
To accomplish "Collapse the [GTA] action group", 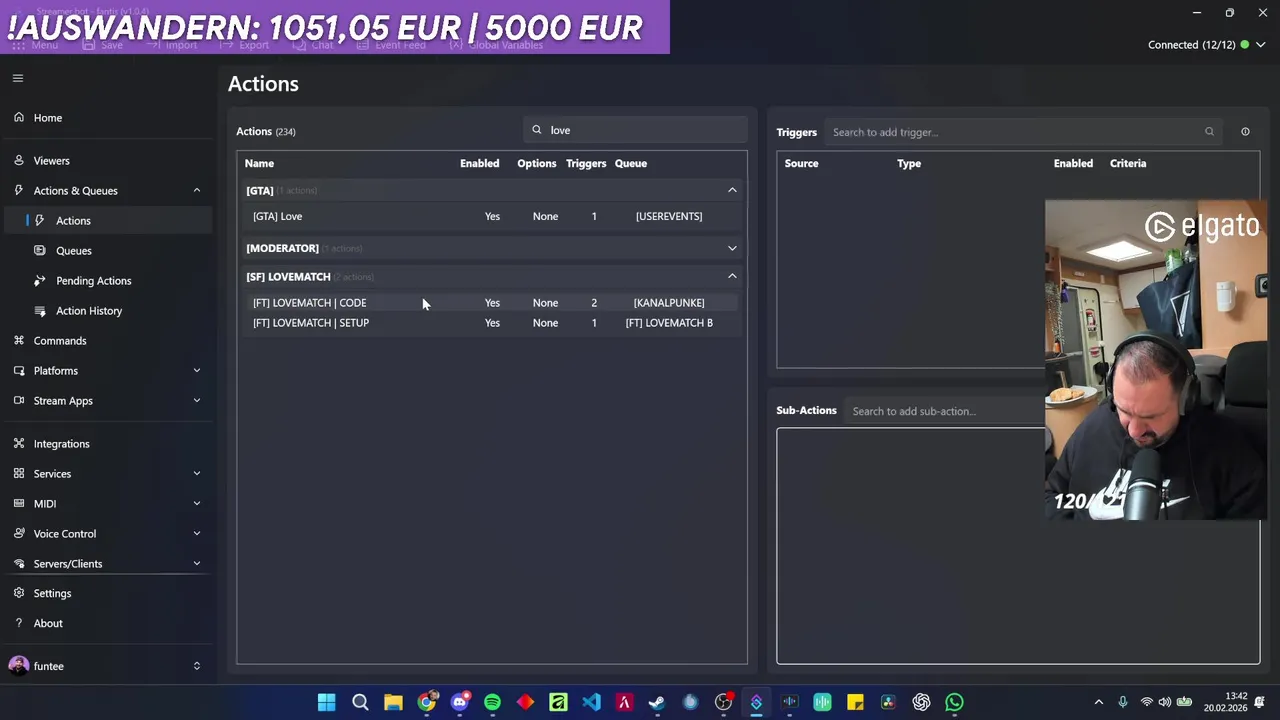I will coord(732,190).
